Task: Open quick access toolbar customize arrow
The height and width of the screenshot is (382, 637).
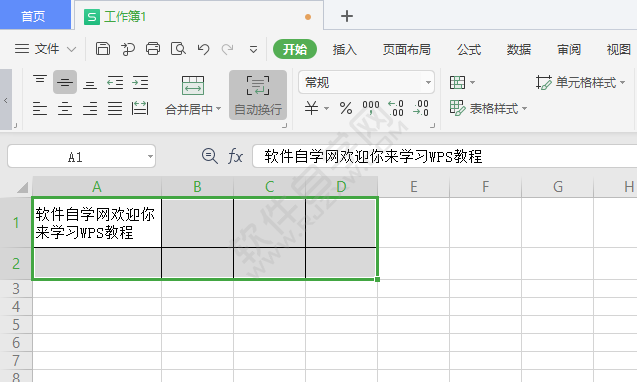Action: click(254, 50)
